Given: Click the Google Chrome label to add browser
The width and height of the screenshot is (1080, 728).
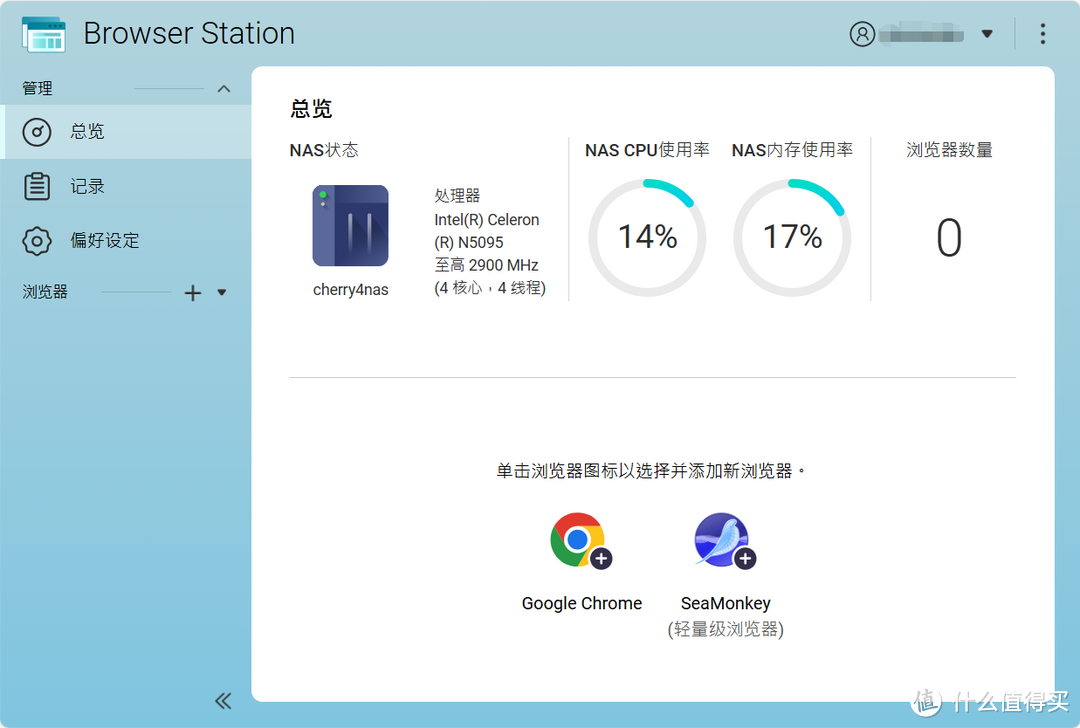Looking at the screenshot, I should pyautogui.click(x=581, y=603).
